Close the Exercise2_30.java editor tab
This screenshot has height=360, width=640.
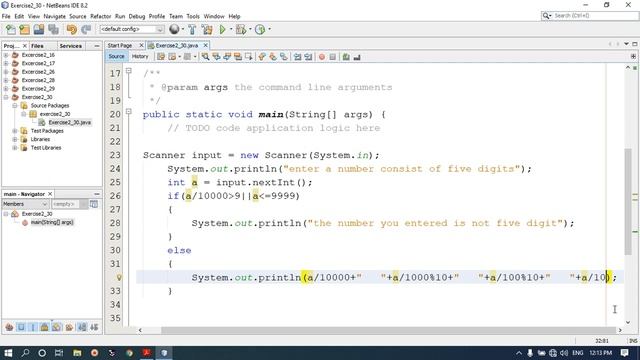206,45
